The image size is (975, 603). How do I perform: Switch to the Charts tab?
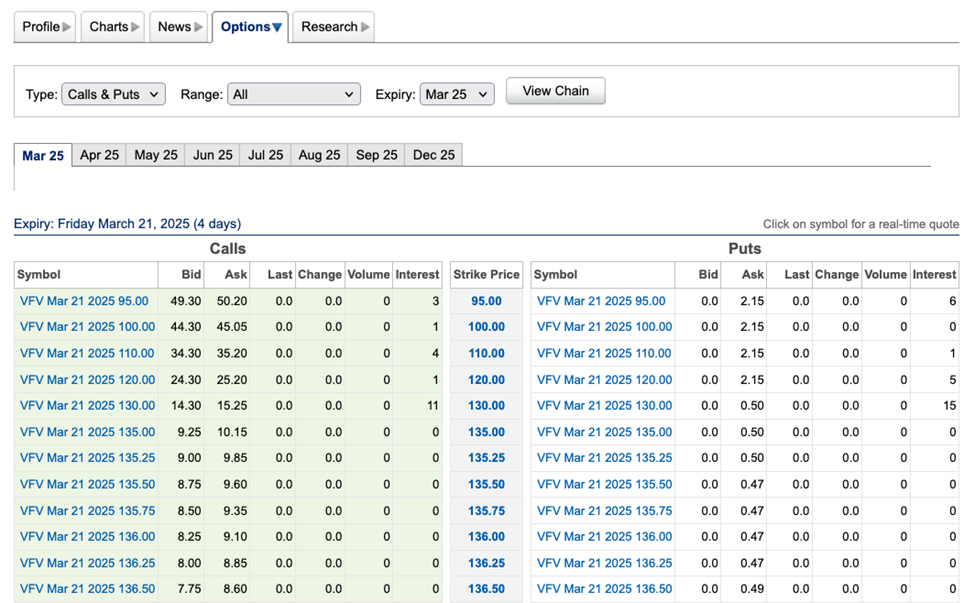(x=113, y=27)
